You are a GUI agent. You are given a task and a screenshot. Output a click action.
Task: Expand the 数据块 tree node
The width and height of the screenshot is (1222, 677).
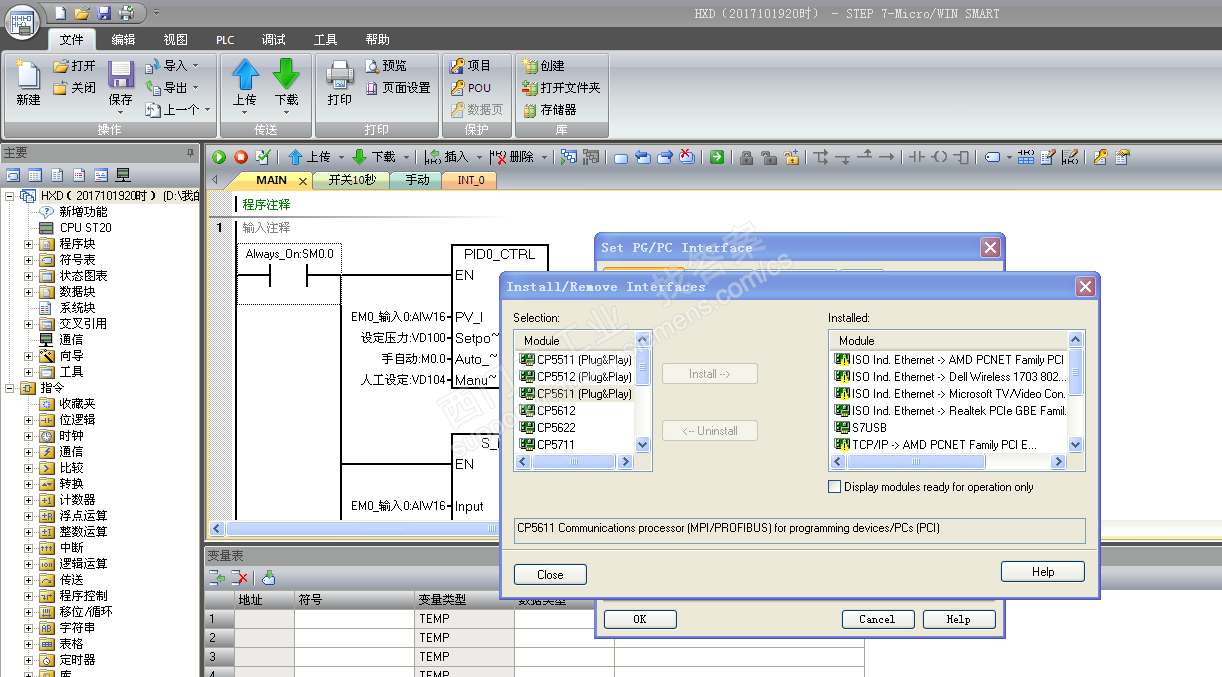29,292
